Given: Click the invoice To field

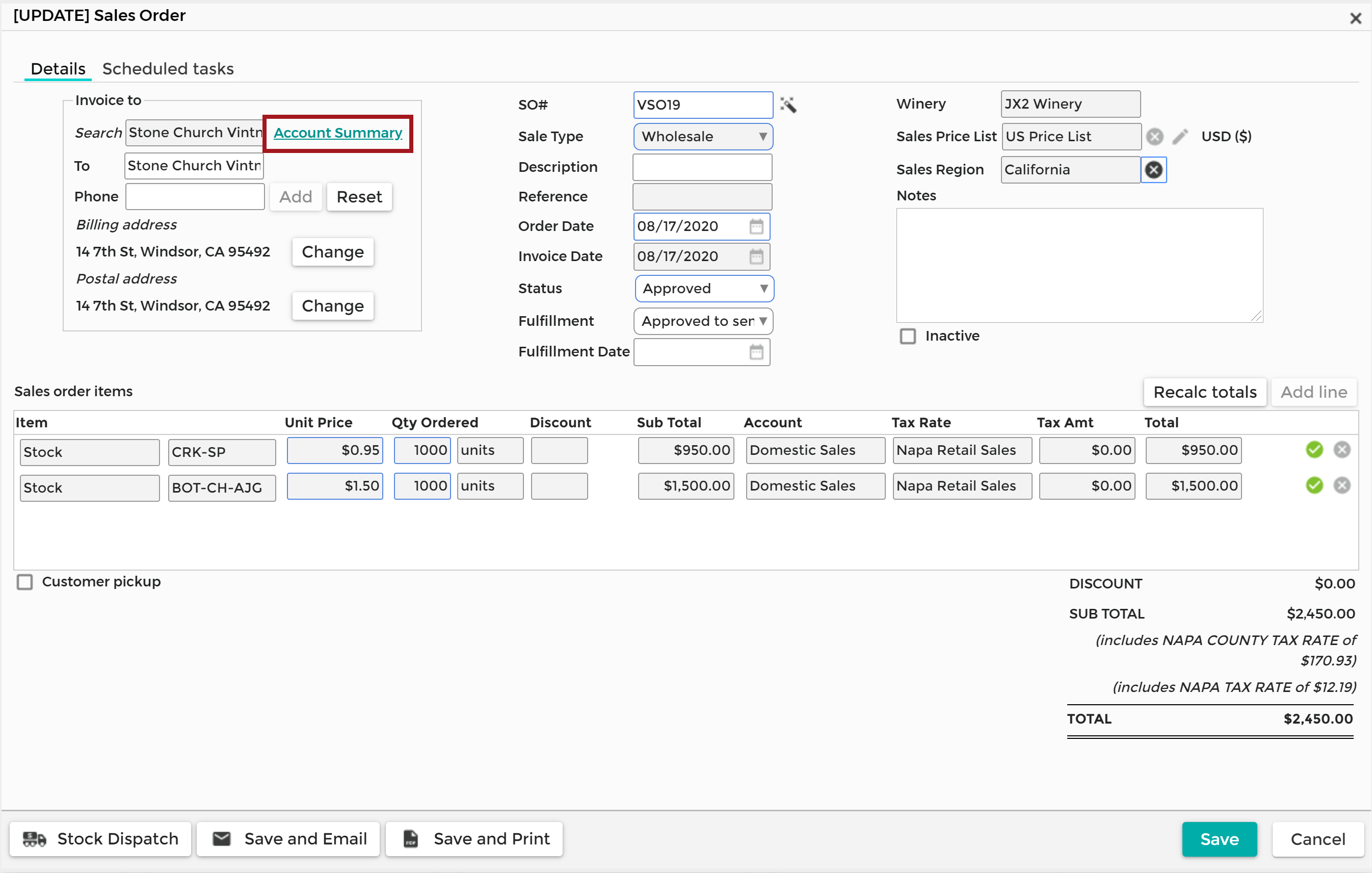Looking at the screenshot, I should [x=194, y=166].
